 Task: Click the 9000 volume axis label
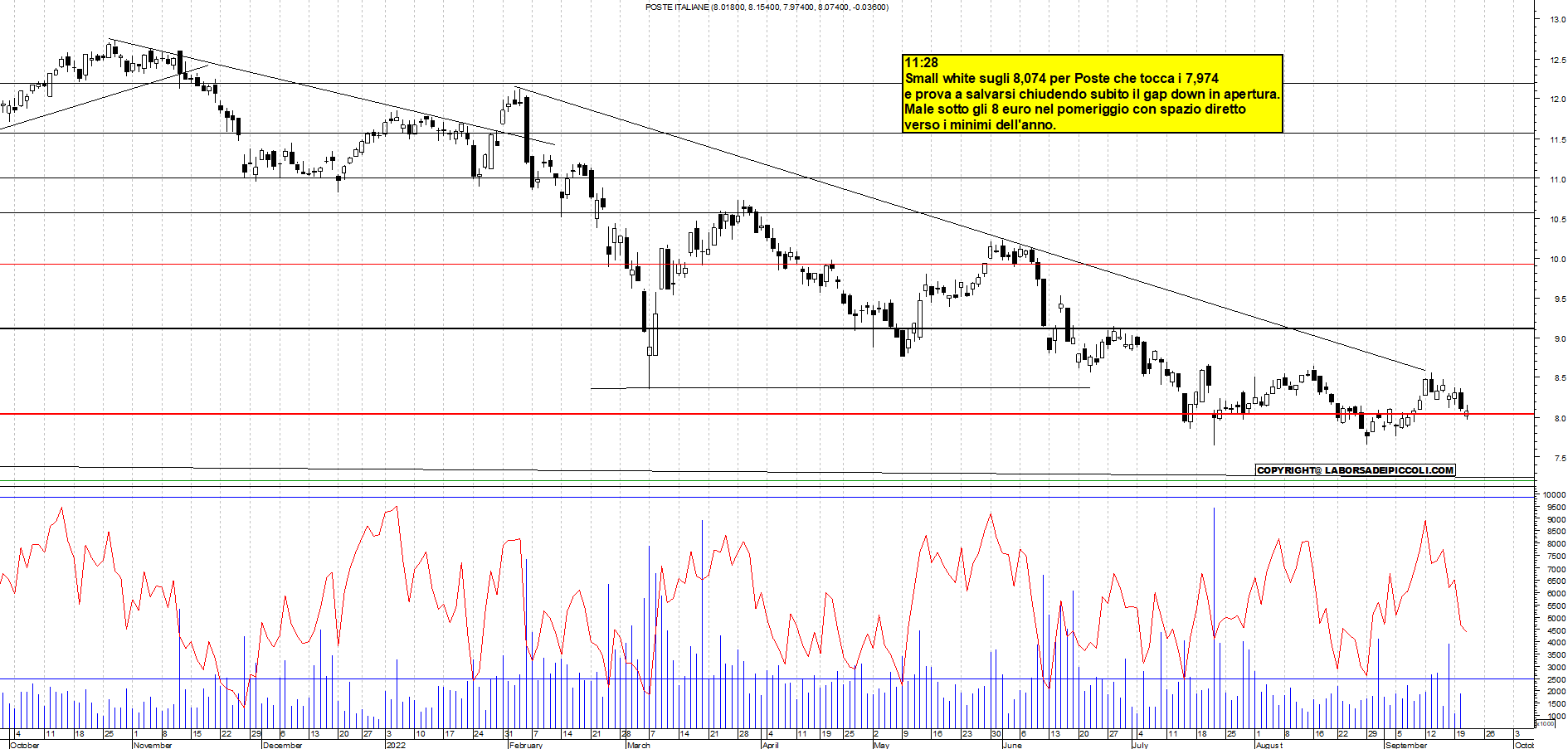(x=1556, y=520)
